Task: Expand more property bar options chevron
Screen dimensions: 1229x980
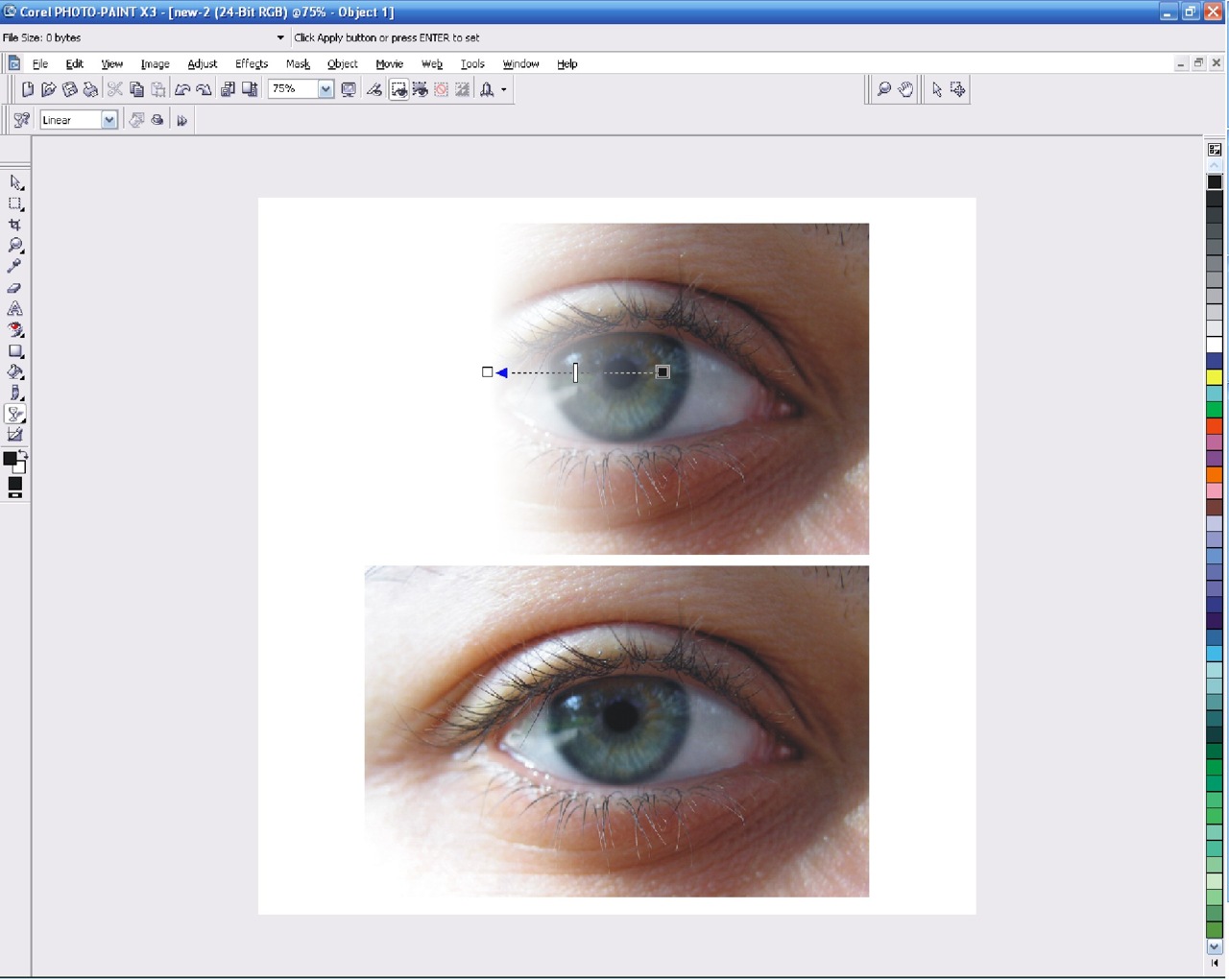Action: pyautogui.click(x=181, y=120)
